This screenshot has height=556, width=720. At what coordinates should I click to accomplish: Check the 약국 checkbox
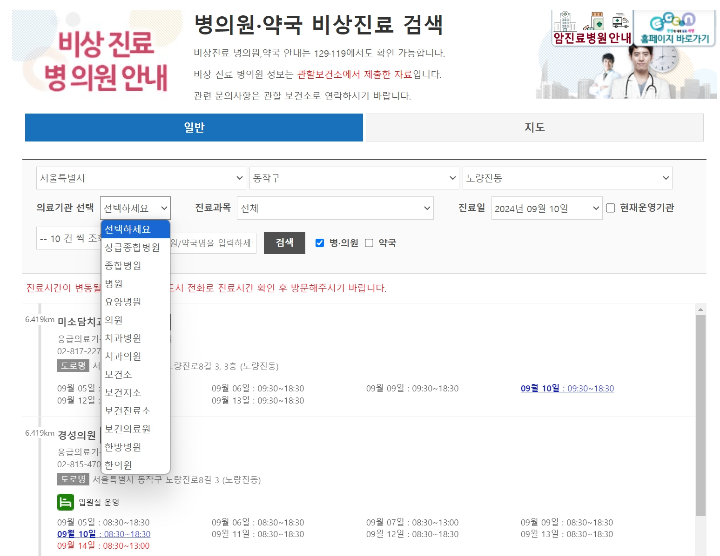(369, 243)
